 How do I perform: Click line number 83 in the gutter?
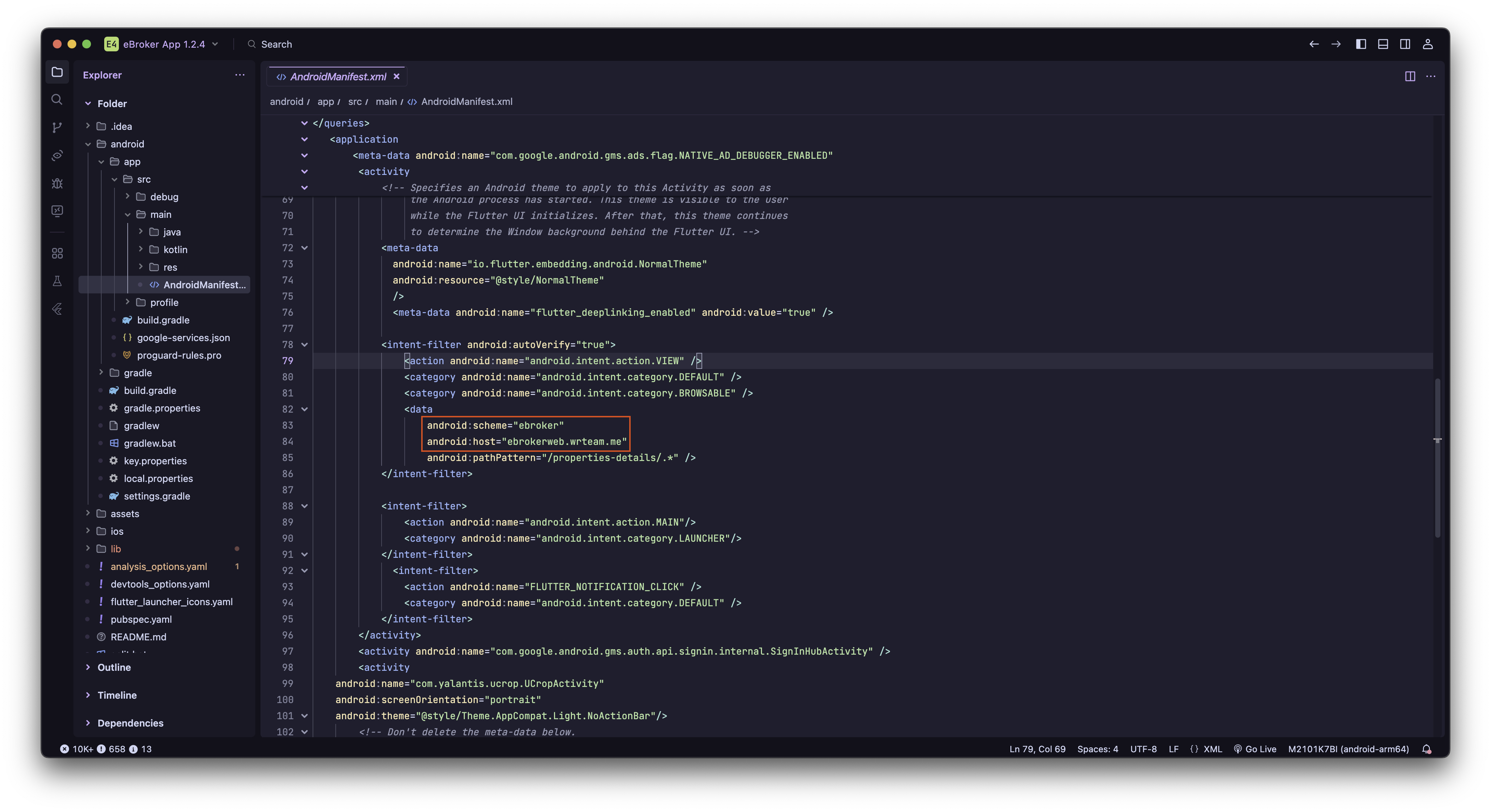click(x=287, y=425)
